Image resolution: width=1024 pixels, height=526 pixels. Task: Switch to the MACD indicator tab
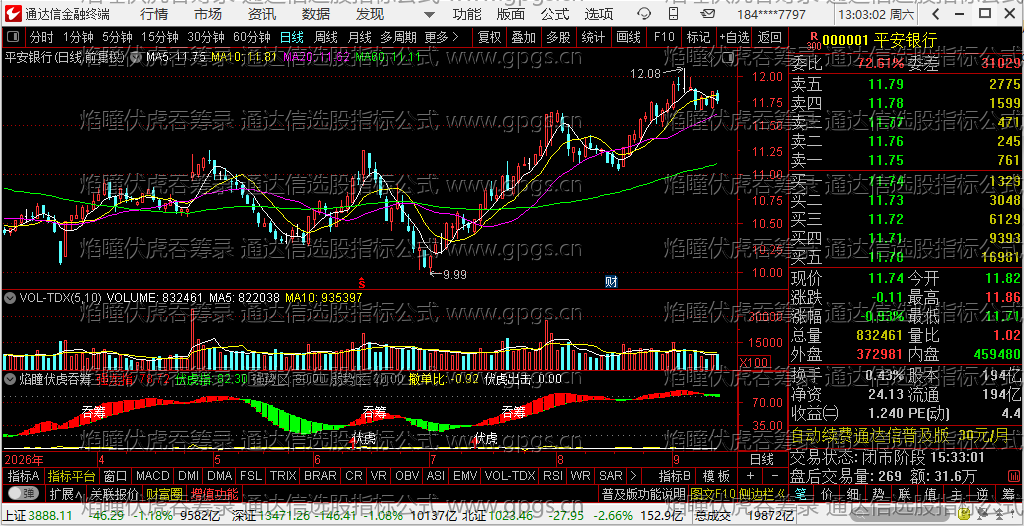(153, 475)
